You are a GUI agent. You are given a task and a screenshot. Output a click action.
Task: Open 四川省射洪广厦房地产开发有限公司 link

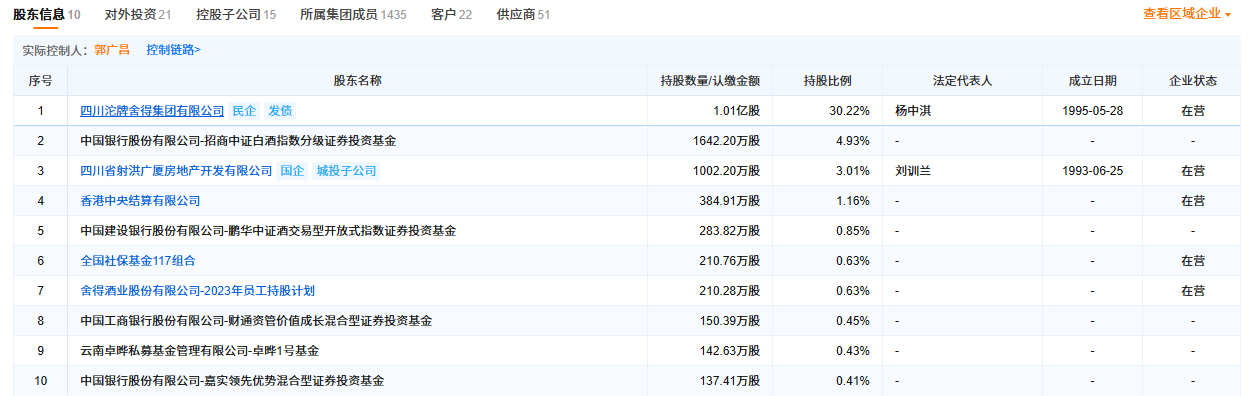click(176, 171)
